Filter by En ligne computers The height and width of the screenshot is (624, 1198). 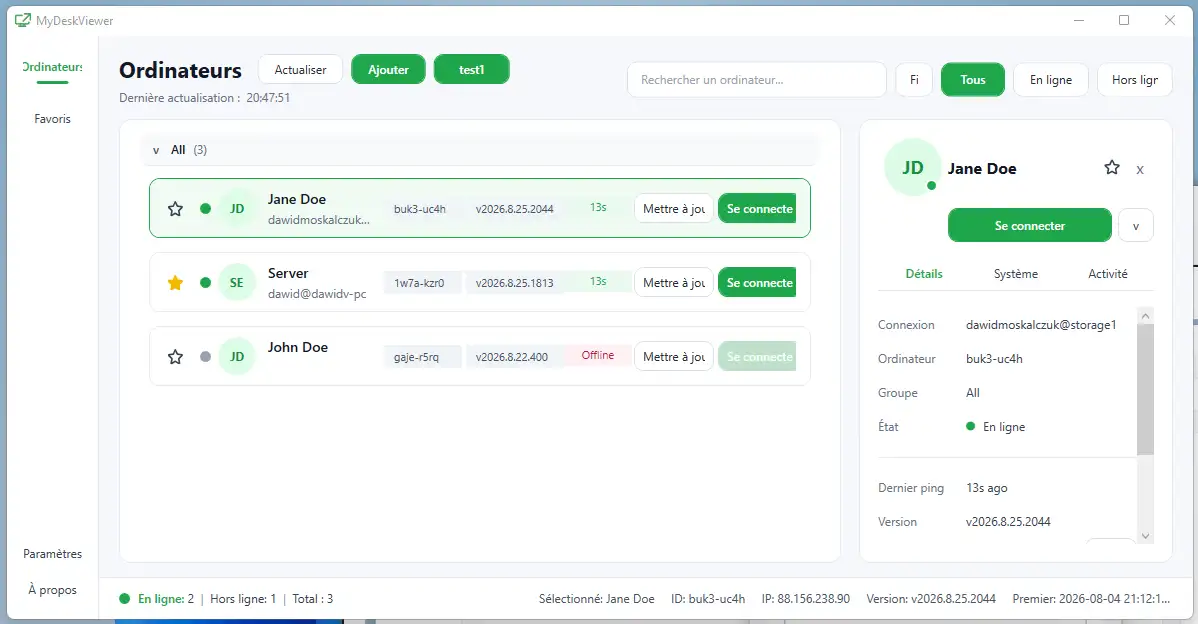tap(1051, 79)
